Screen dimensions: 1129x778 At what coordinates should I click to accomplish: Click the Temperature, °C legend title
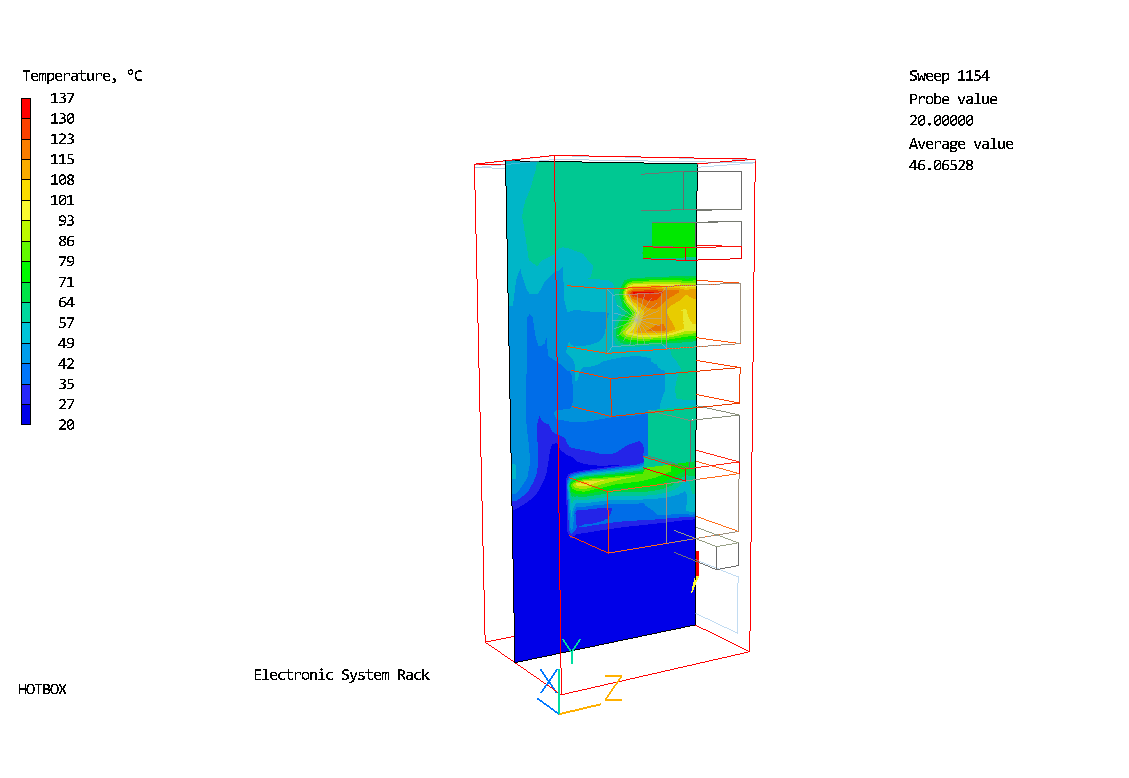pyautogui.click(x=82, y=76)
